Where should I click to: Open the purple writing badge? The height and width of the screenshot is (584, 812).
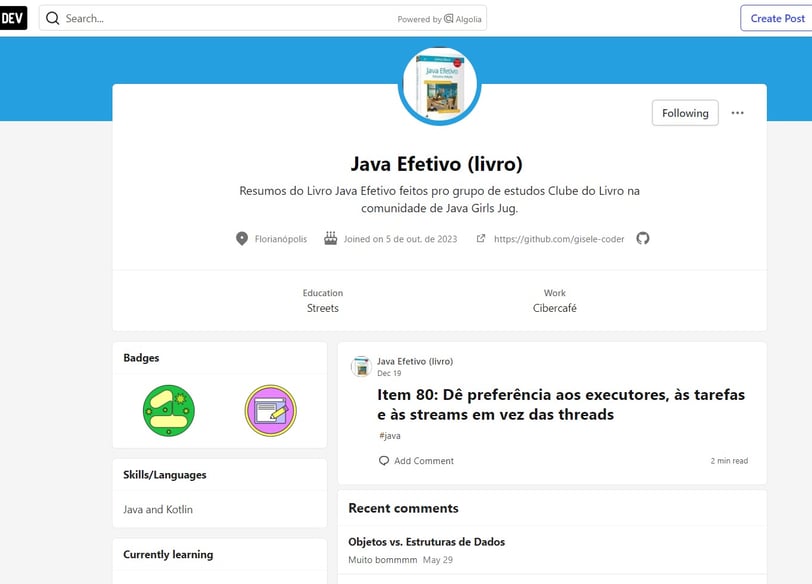pyautogui.click(x=270, y=411)
